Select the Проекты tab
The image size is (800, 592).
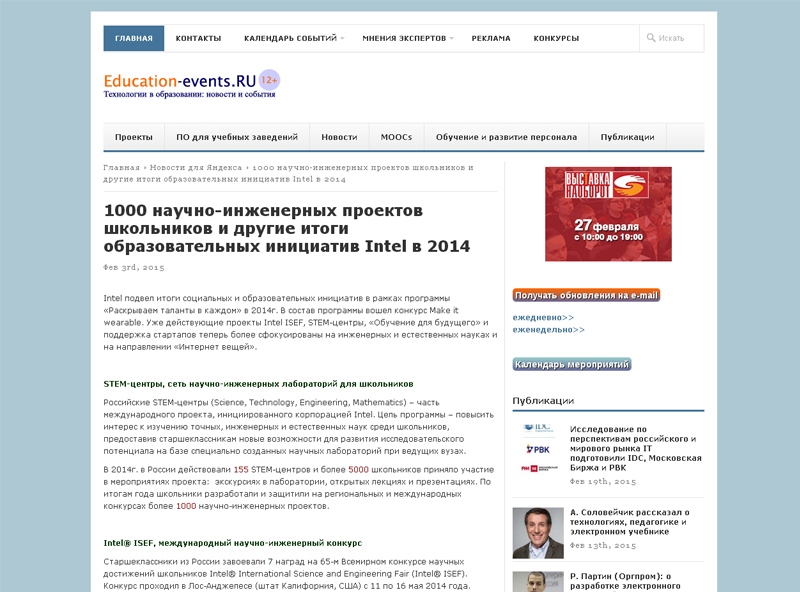coord(134,137)
